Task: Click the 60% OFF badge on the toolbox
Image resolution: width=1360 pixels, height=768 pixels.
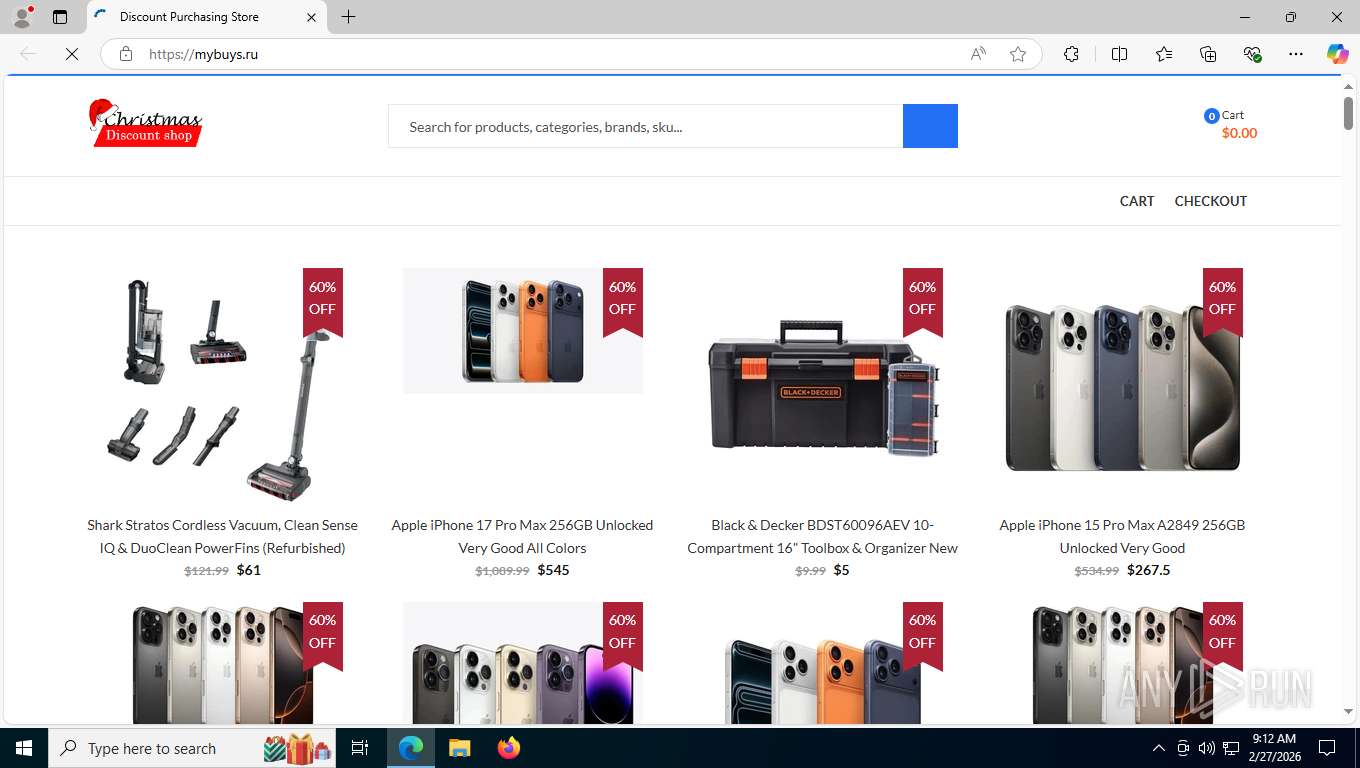Action: [x=922, y=300]
